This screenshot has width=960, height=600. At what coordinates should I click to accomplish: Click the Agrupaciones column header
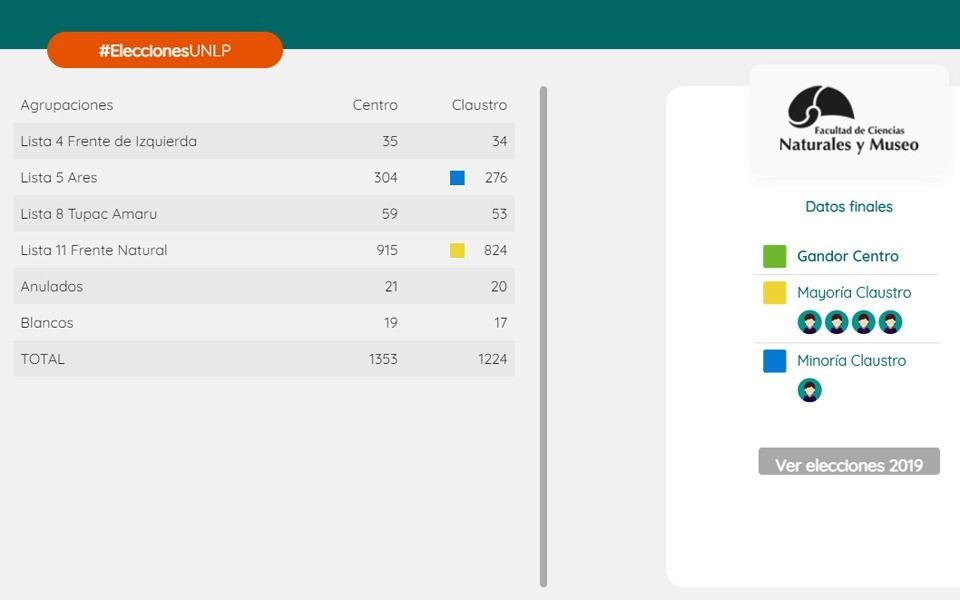67,105
